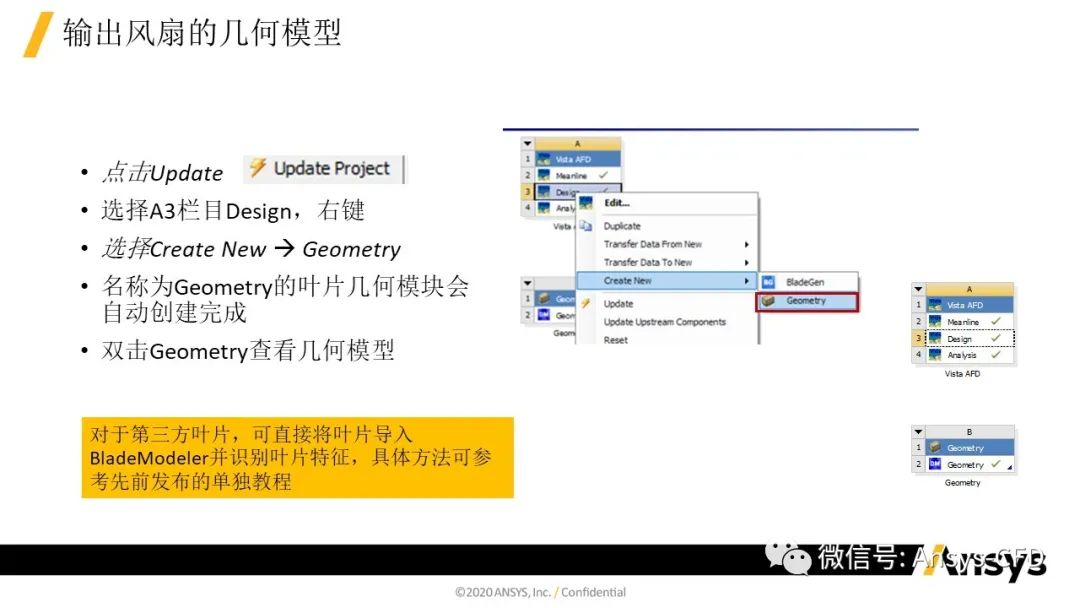The image size is (1080, 608).
Task: Choose Edit... in the context menu
Action: click(616, 203)
